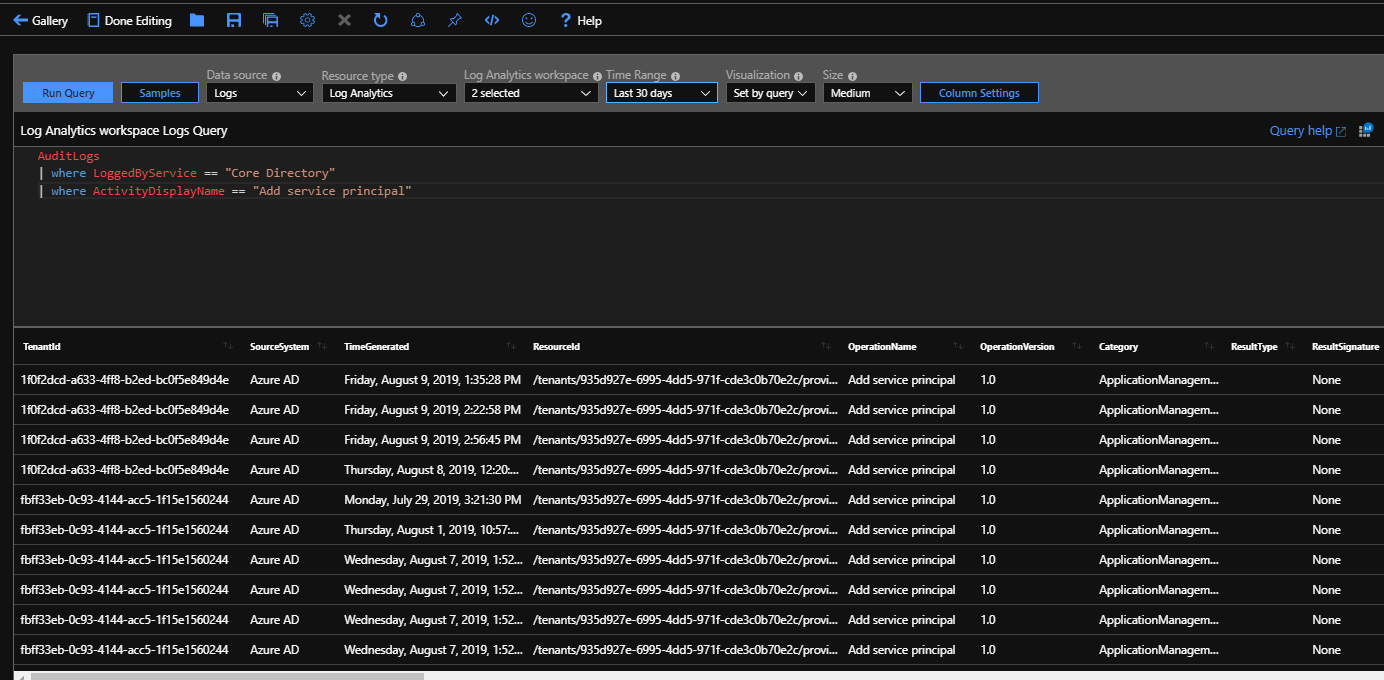The height and width of the screenshot is (680, 1384).
Task: Click the Pin workbook icon
Action: pos(454,20)
